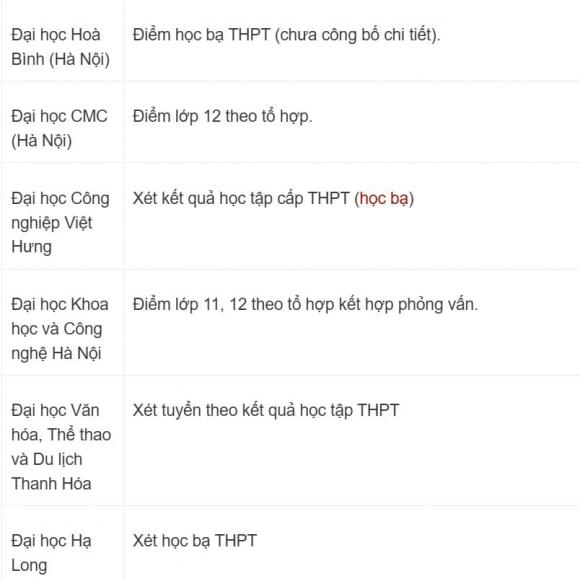580x581 pixels.
Task: Click 'Xét tuyển theo kết quả học tập THPT'
Action: click(x=266, y=411)
